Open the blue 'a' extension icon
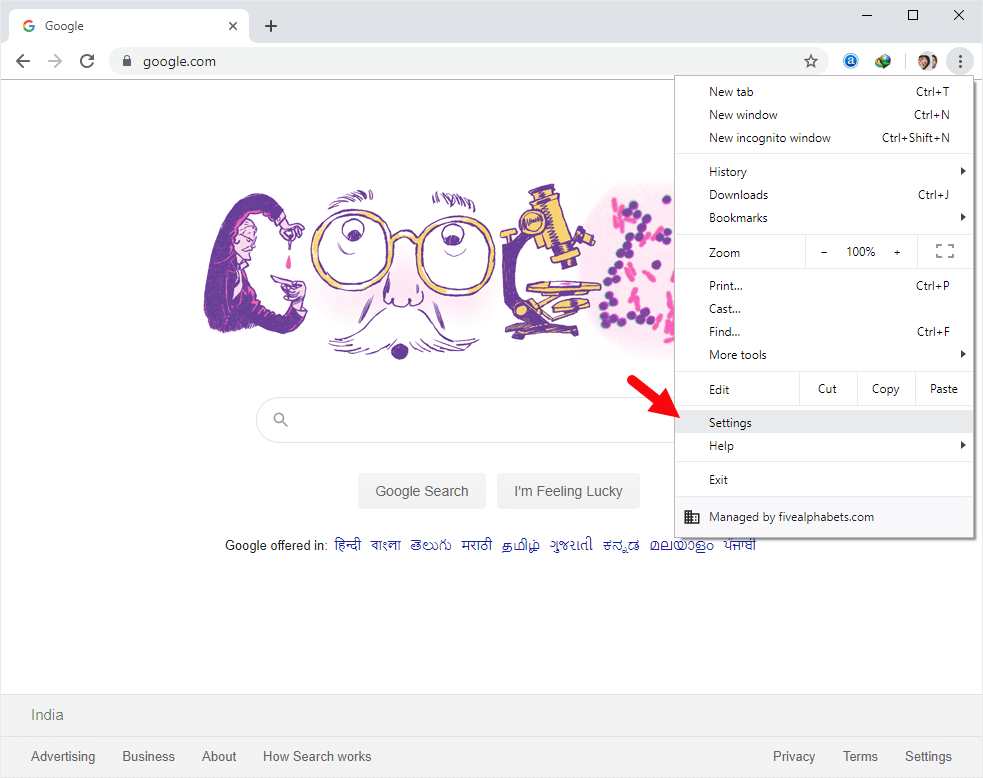983x778 pixels. pos(851,61)
